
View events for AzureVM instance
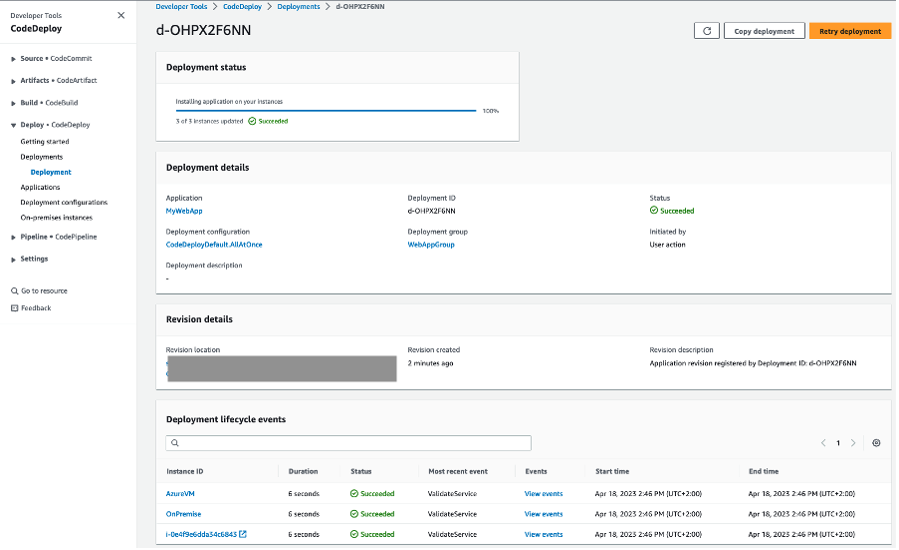pos(545,494)
